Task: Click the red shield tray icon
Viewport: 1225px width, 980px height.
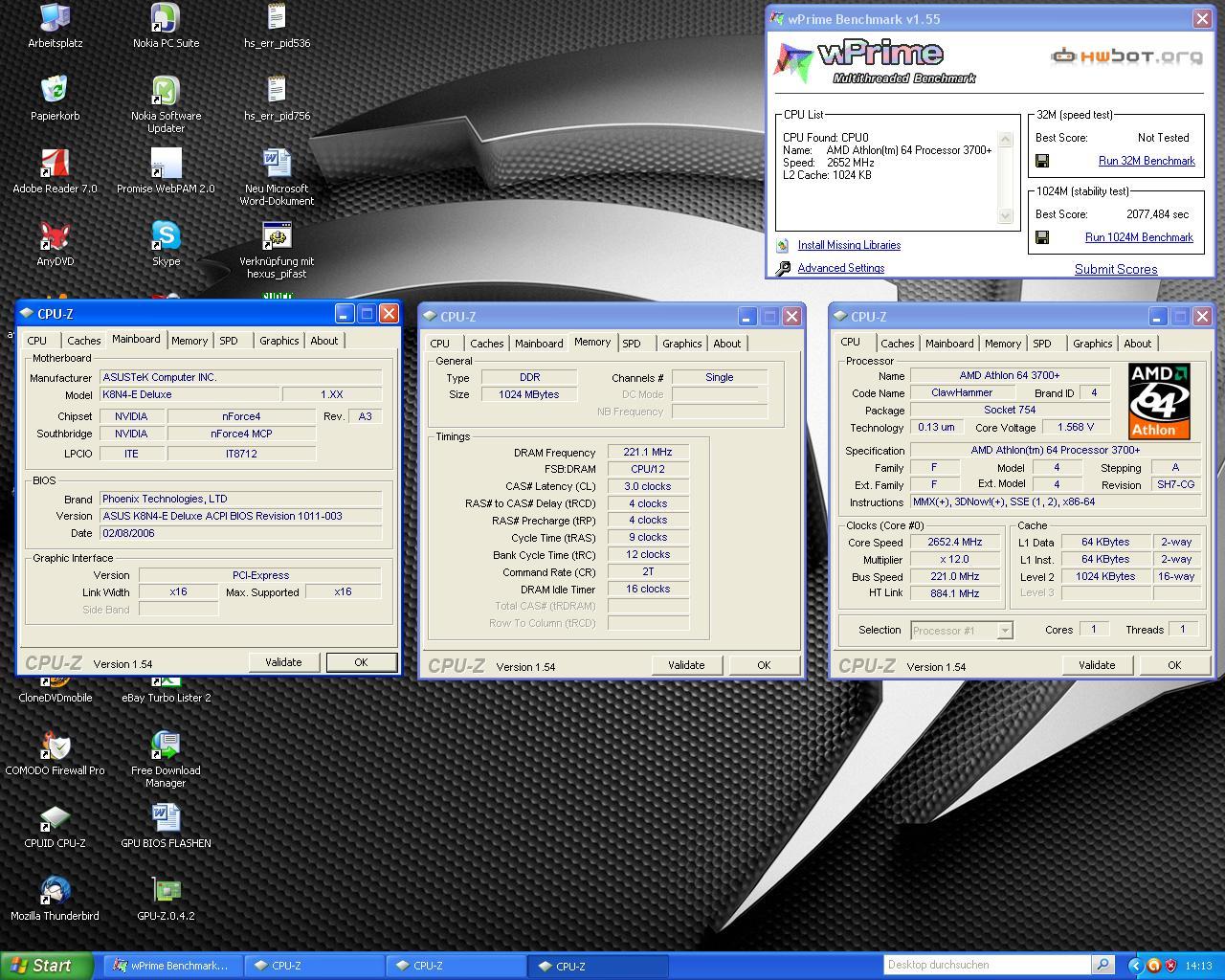Action: (1170, 966)
